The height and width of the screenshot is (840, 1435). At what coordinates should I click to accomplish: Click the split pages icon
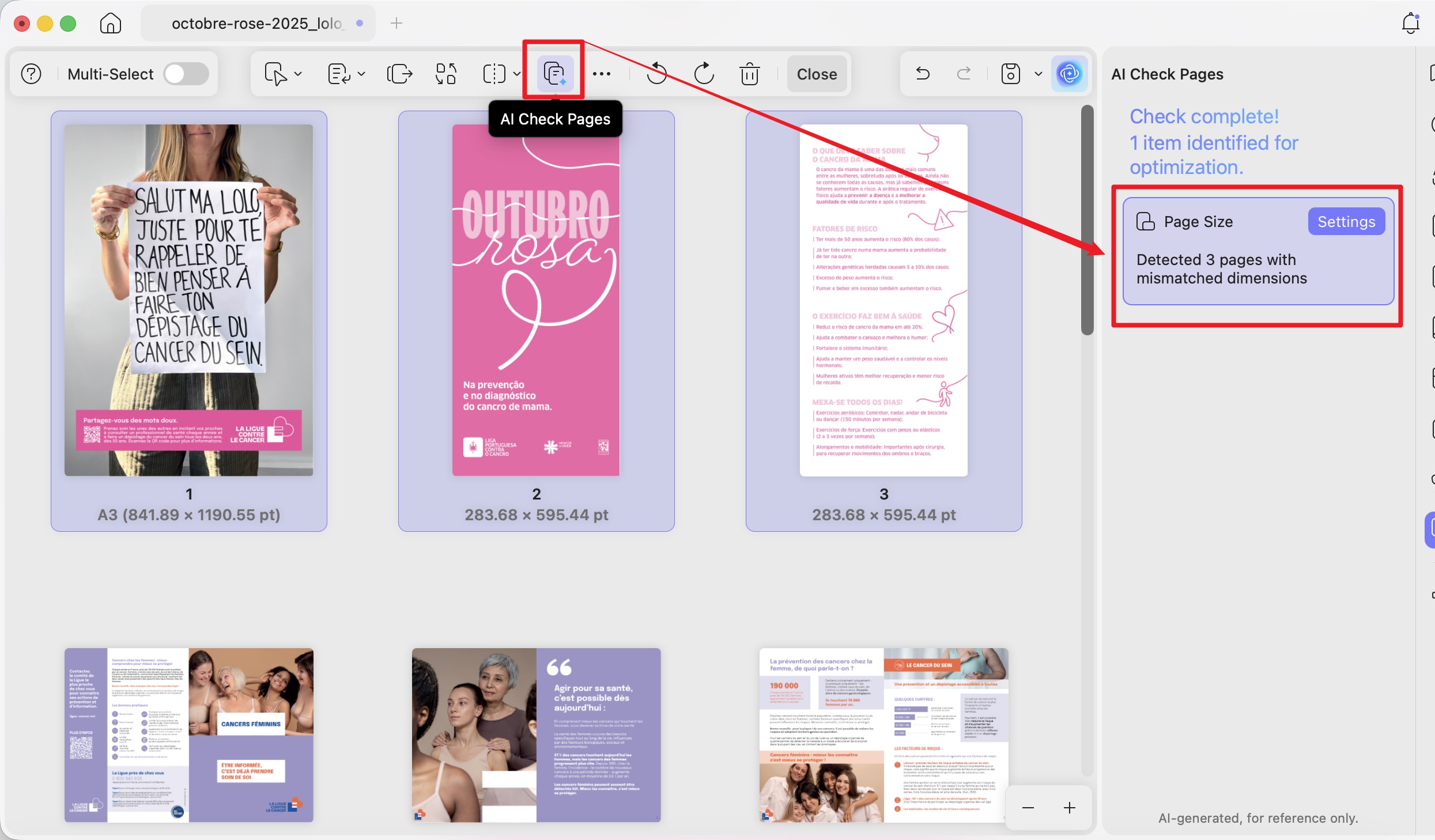(494, 74)
